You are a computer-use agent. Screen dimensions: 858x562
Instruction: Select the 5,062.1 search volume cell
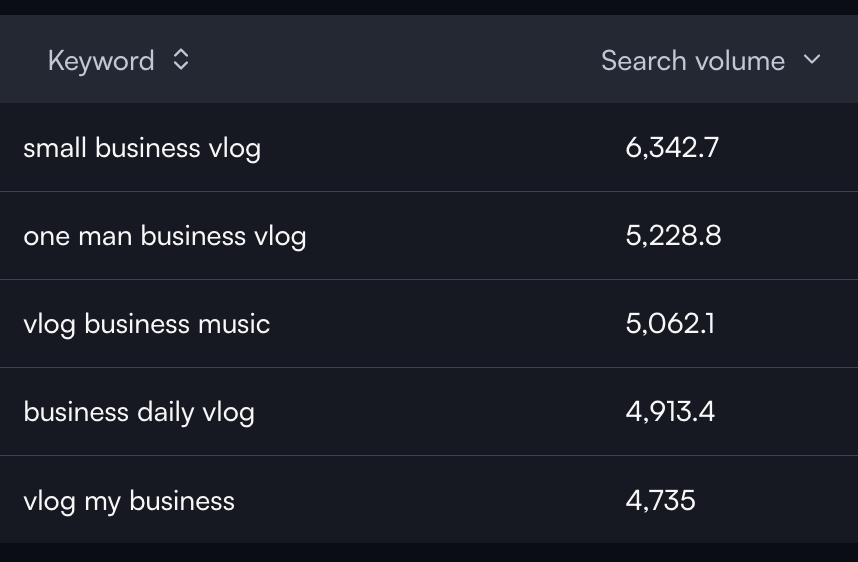pyautogui.click(x=670, y=324)
